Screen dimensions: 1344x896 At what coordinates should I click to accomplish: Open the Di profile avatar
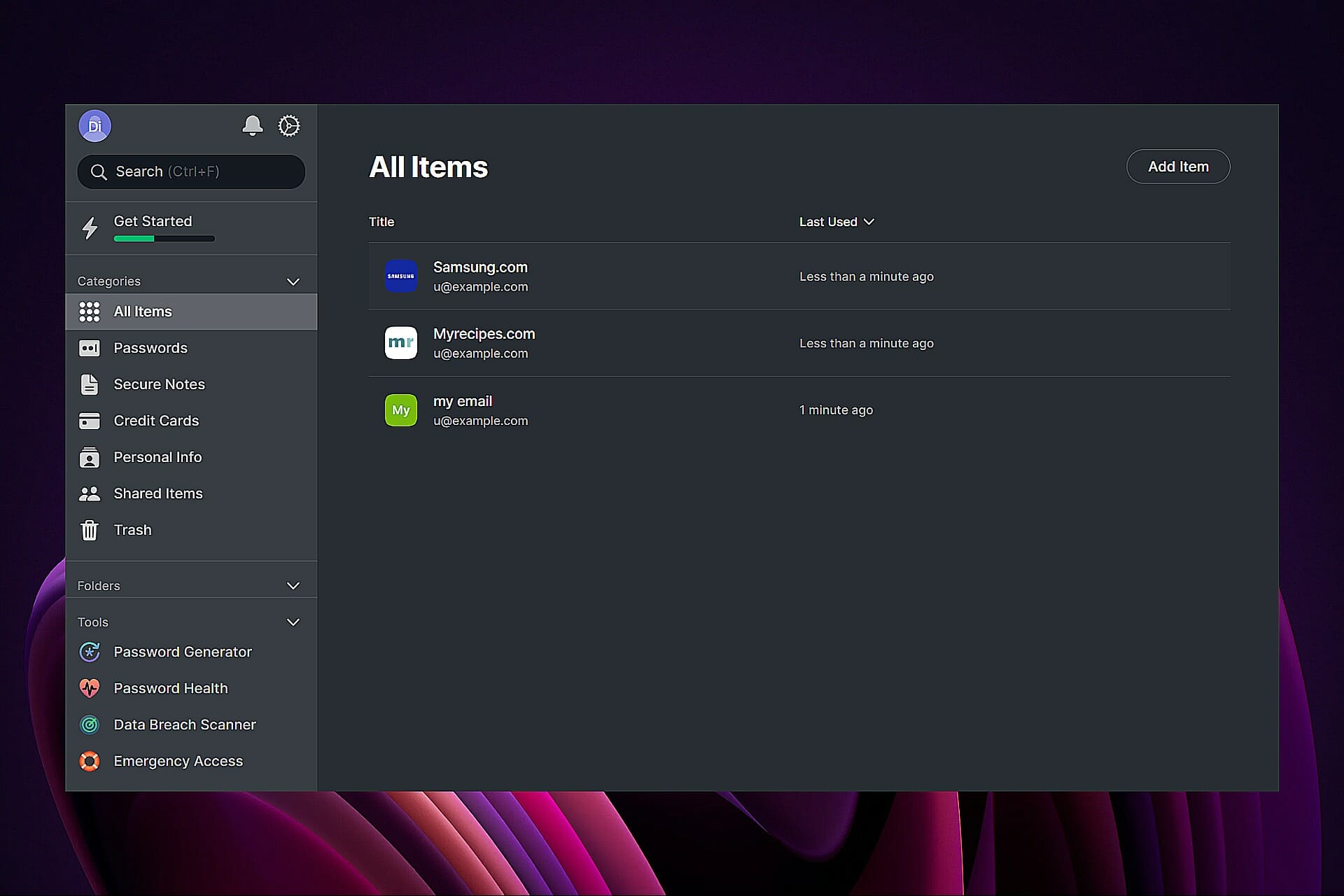[x=94, y=126]
